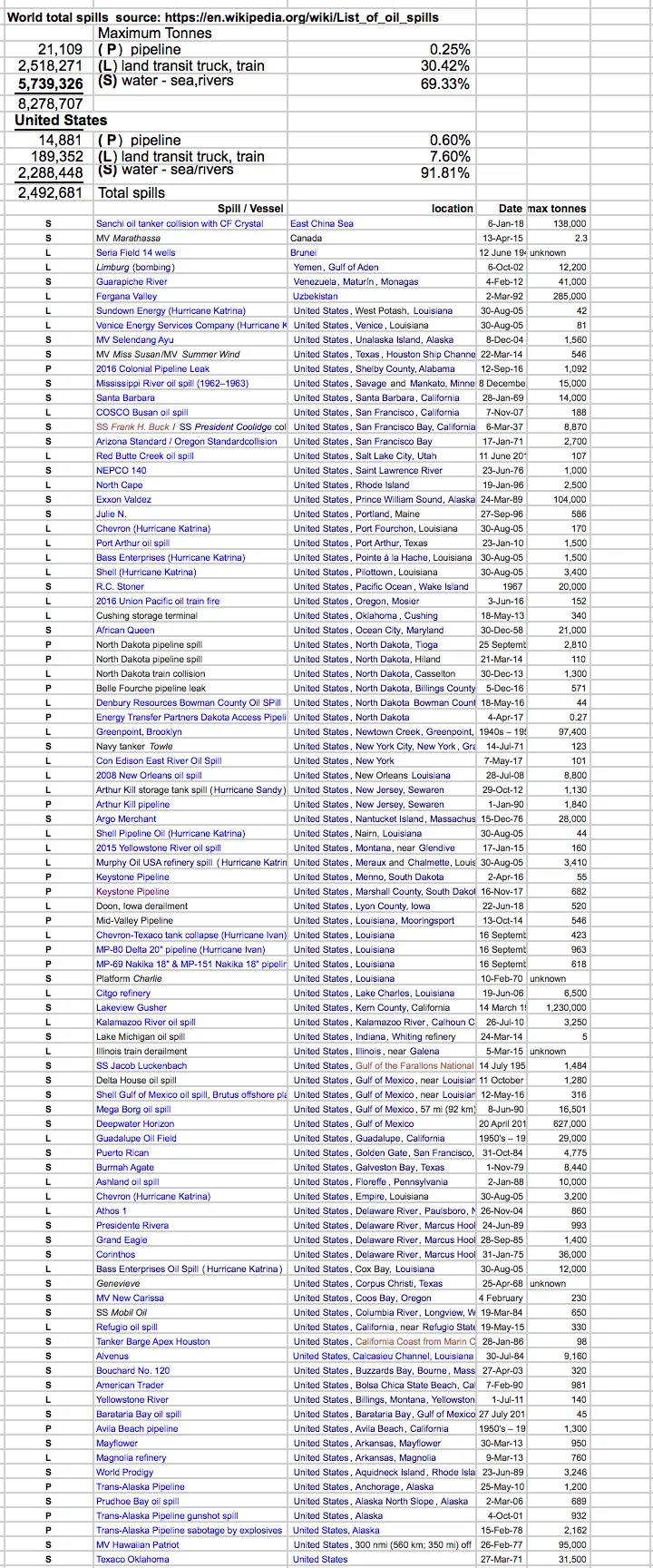Viewport: 653px width, 1568px height.
Task: Open the Athos 1 link
Action: tap(112, 1210)
